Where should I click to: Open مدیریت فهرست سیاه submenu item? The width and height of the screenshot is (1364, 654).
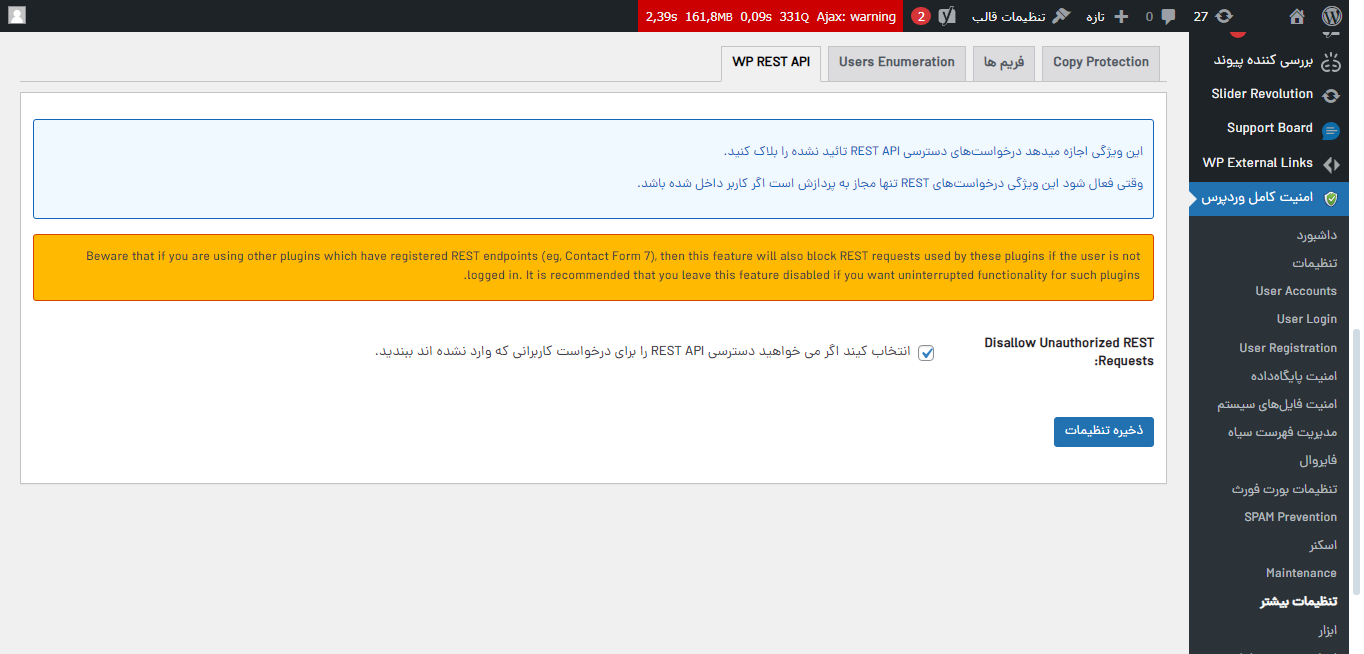click(1282, 432)
